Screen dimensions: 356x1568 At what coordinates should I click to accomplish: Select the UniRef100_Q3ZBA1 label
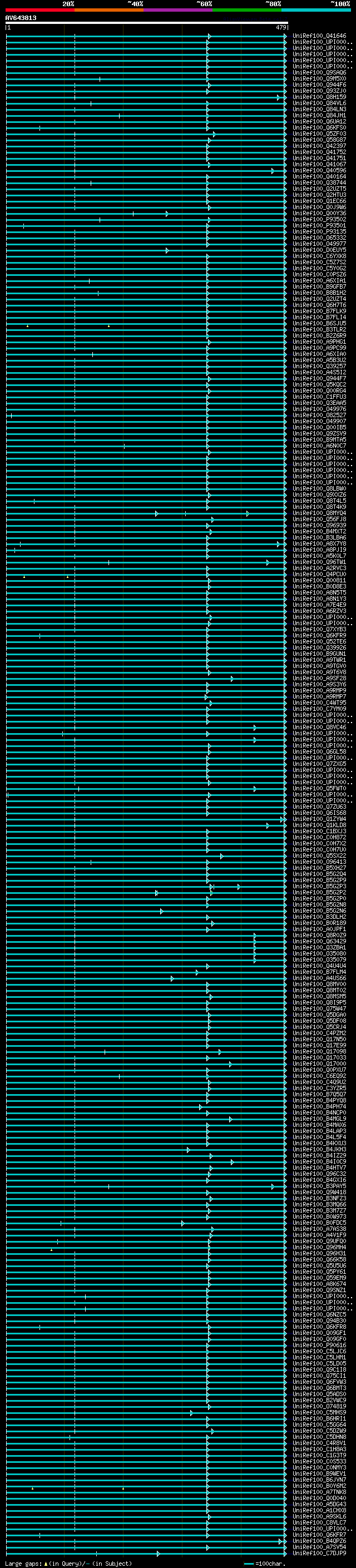[319, 947]
